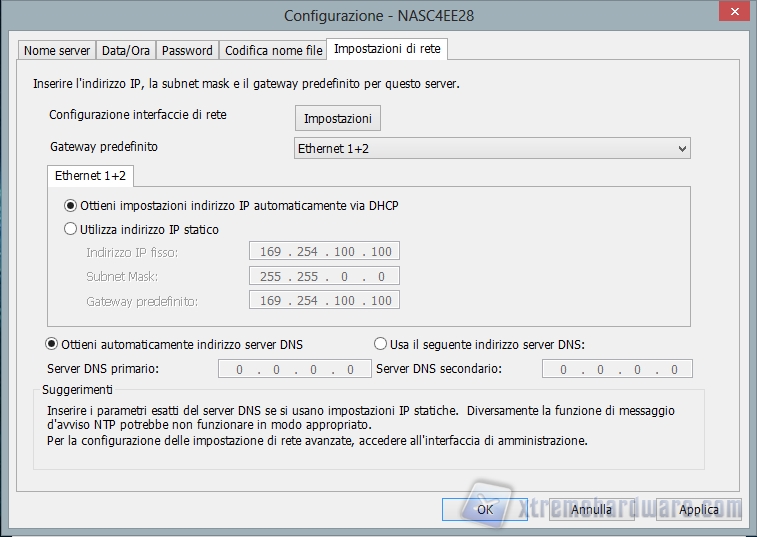Expand the Gateway predefinito dropdown

pos(492,148)
